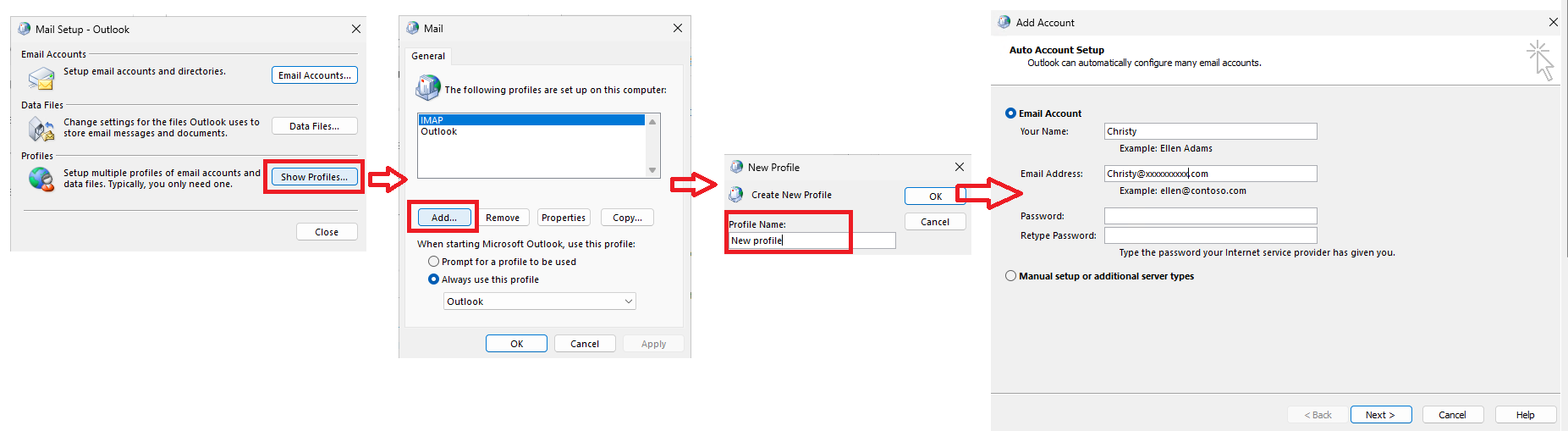Close the New Profile dialog
The image size is (1568, 431).
(960, 167)
